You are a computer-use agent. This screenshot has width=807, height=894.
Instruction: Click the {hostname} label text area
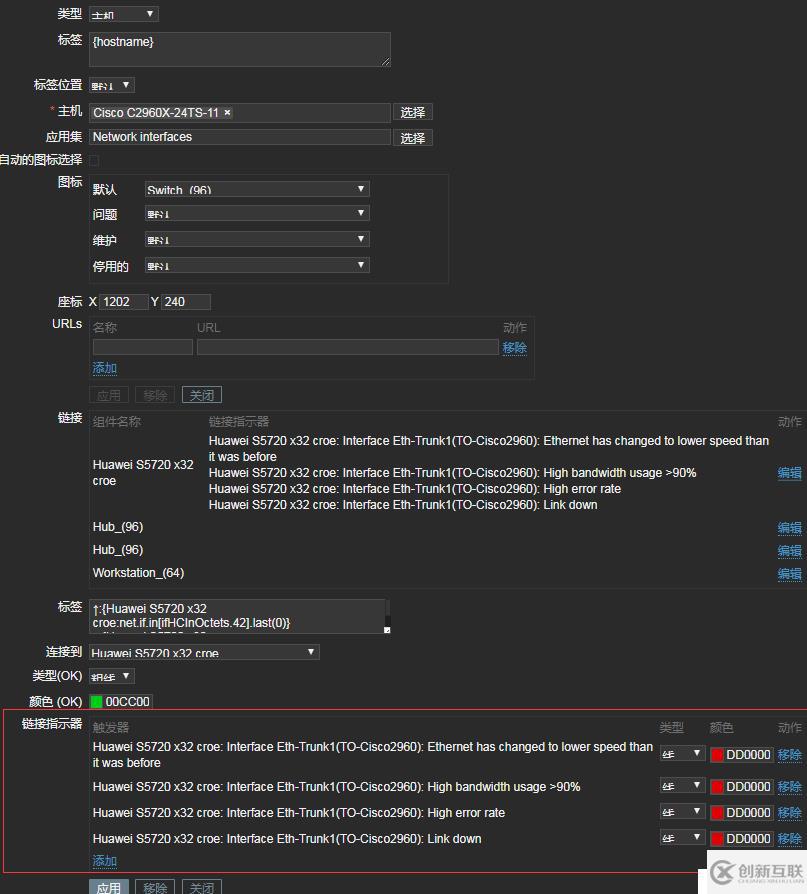[x=239, y=49]
